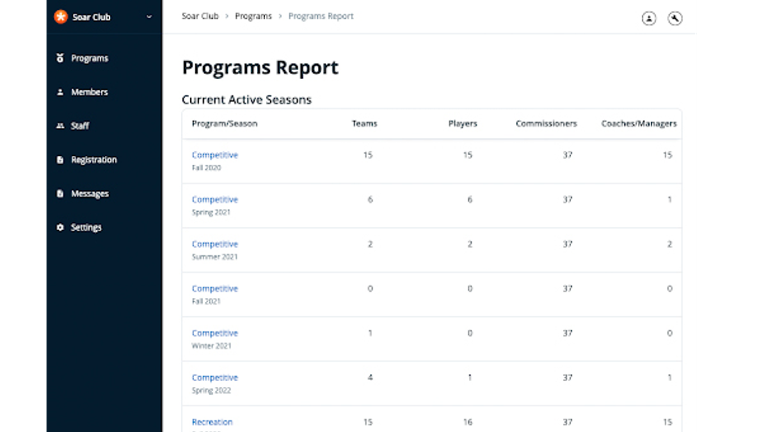
Task: Expand the Soar Club organization dropdown chevron
Action: pos(149,17)
